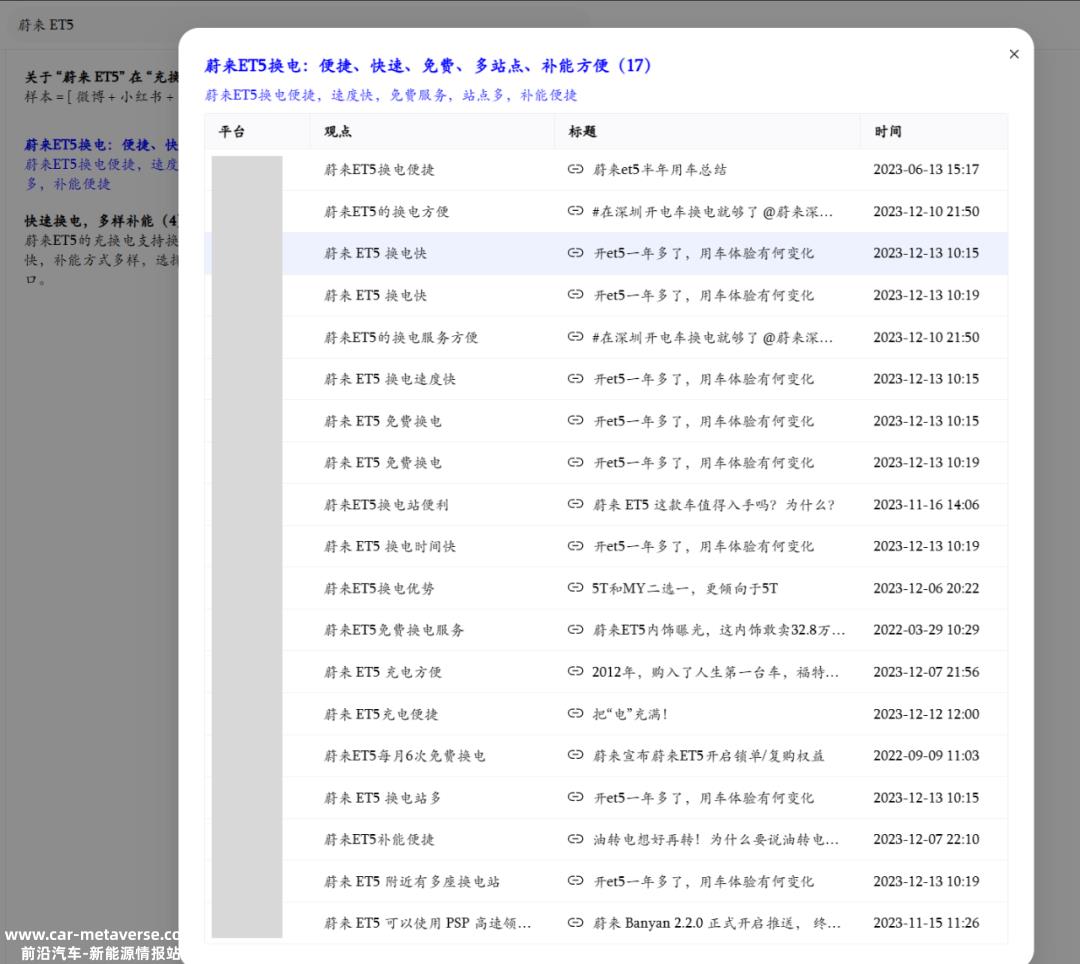Viewport: 1080px width, 964px height.
Task: Click viewpoint cell 蔚来 ET5 可以使用 PSP 高速领
Action: point(427,923)
